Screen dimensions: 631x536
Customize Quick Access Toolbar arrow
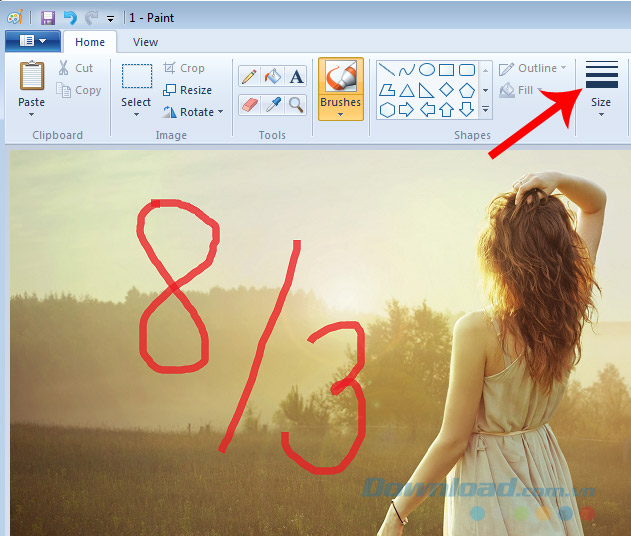(109, 18)
